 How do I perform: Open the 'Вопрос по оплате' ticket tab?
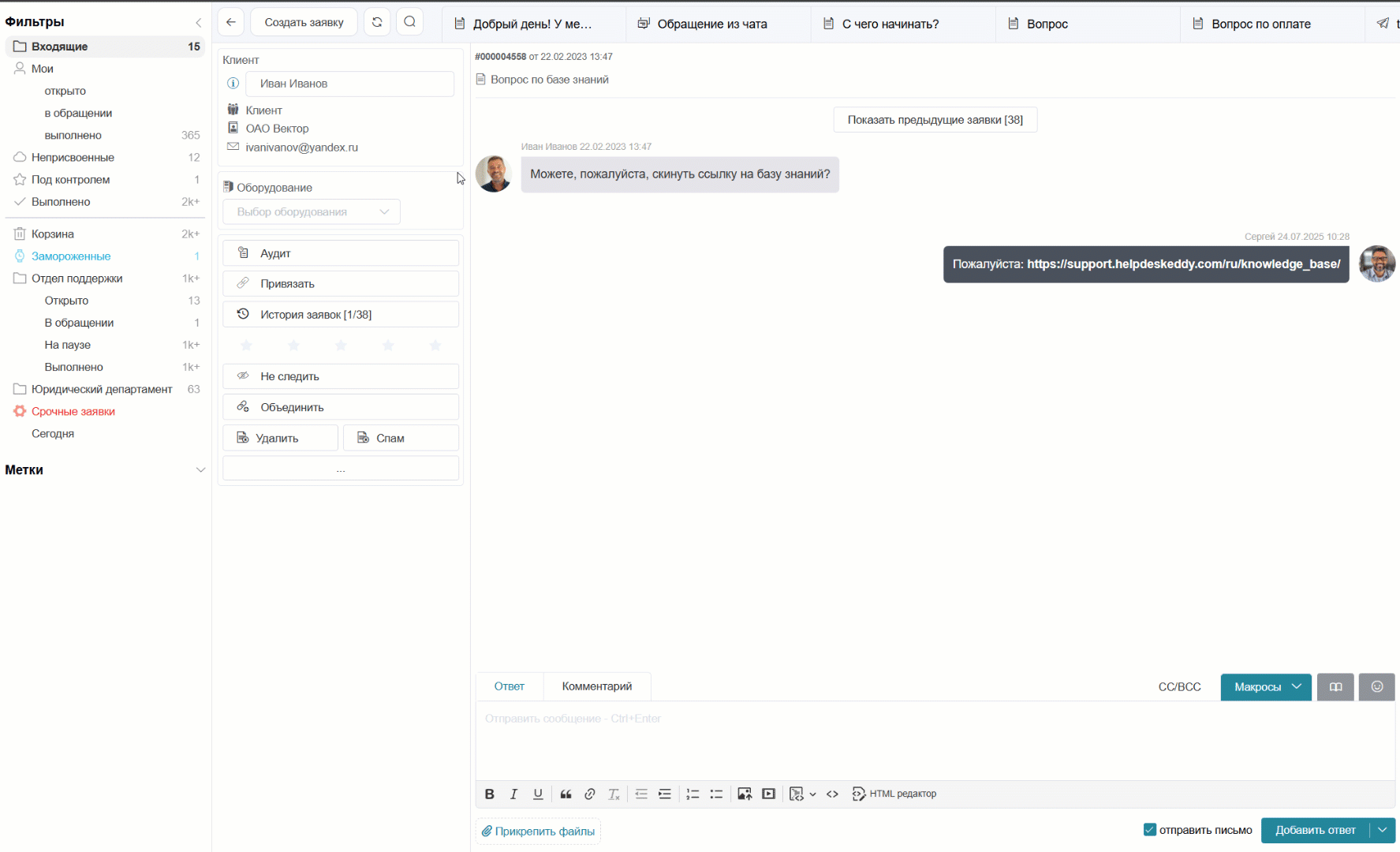click(1260, 24)
